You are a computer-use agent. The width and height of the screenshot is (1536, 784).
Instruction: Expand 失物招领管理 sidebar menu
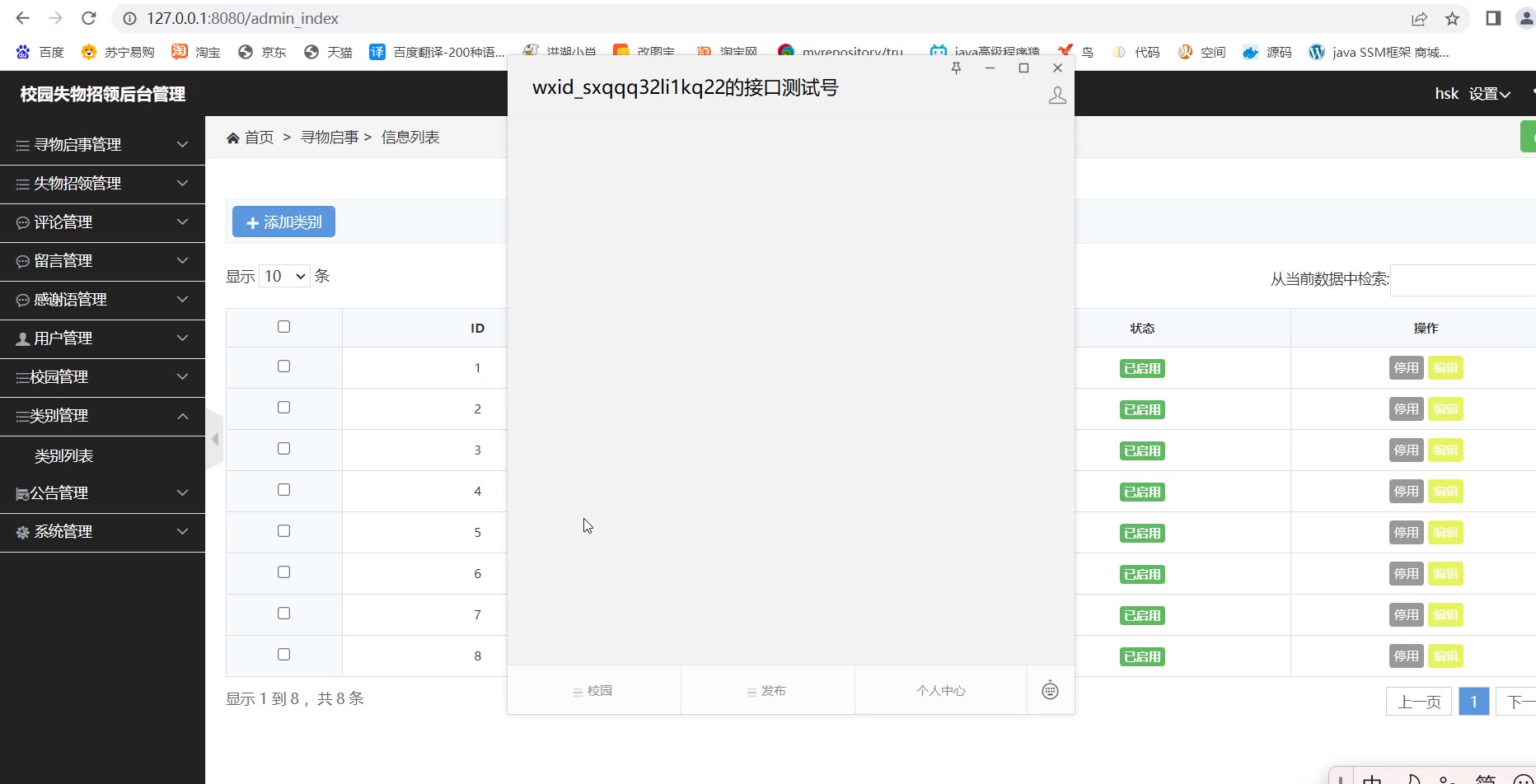[x=102, y=184]
